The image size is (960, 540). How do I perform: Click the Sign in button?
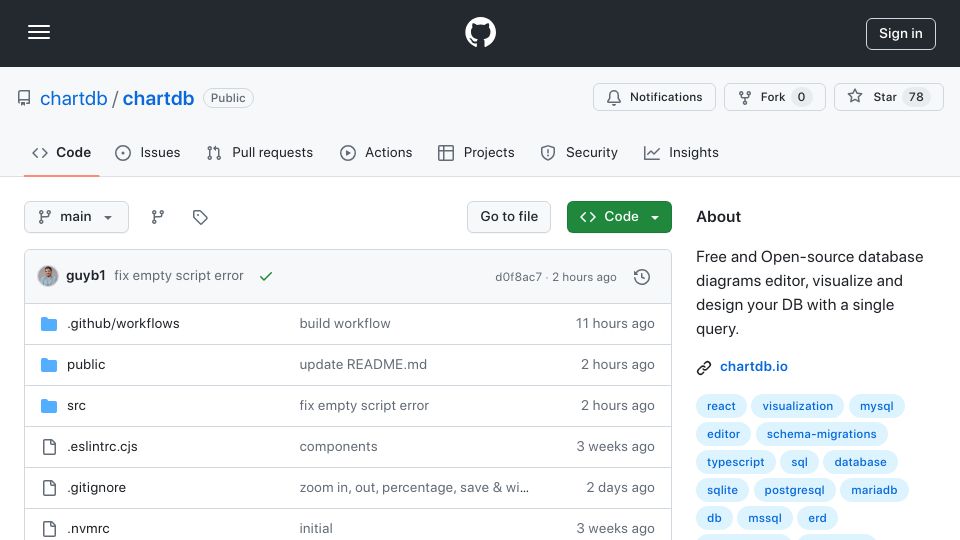click(x=900, y=34)
